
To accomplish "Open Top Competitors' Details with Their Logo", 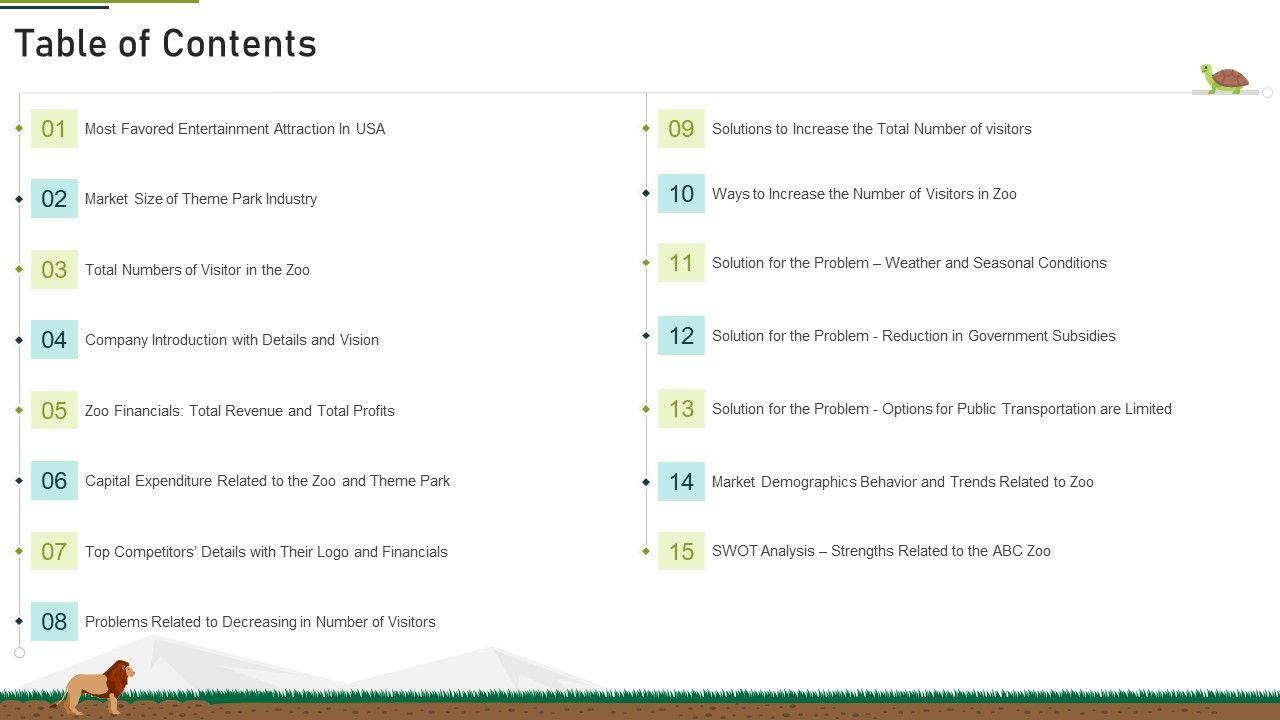I will (266, 552).
